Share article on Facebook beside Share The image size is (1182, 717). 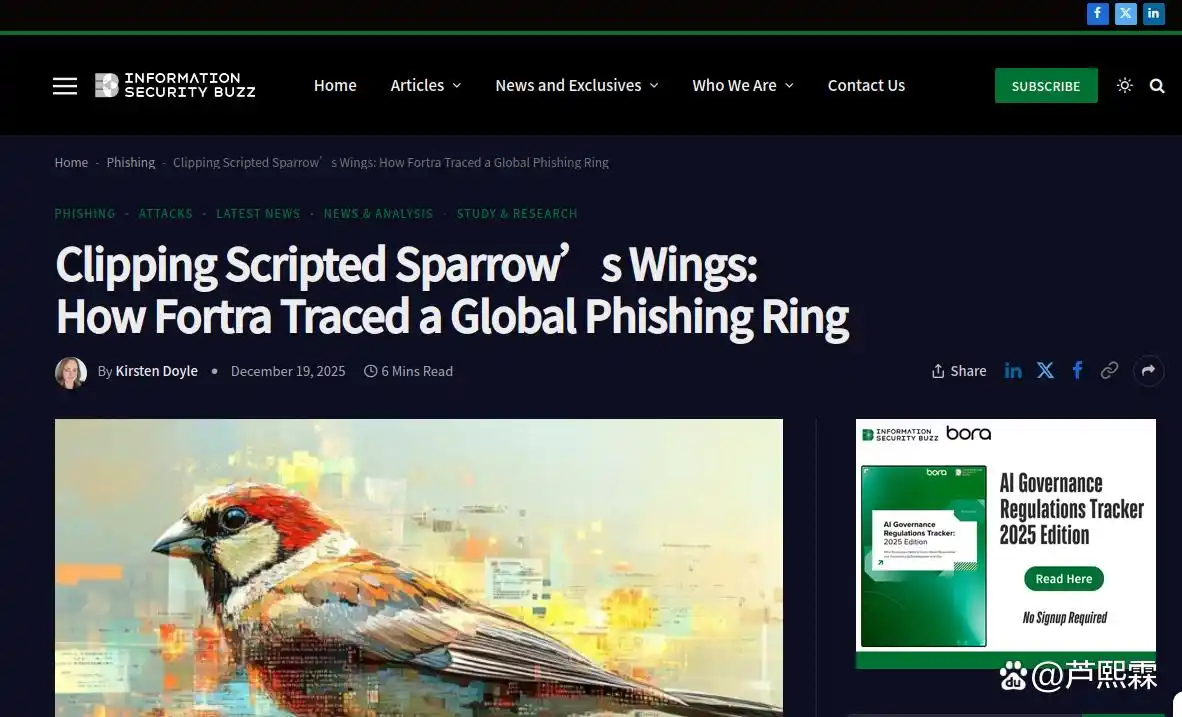pos(1077,370)
